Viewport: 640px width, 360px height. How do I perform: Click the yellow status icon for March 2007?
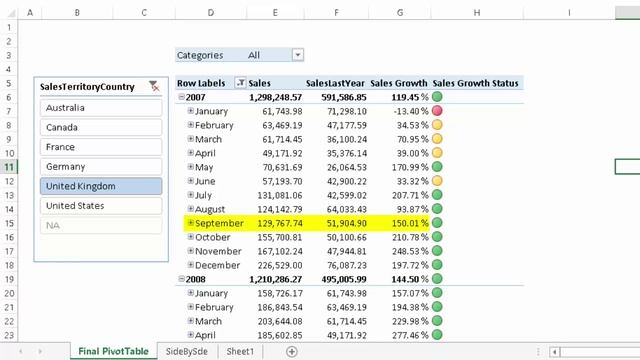[x=437, y=138]
